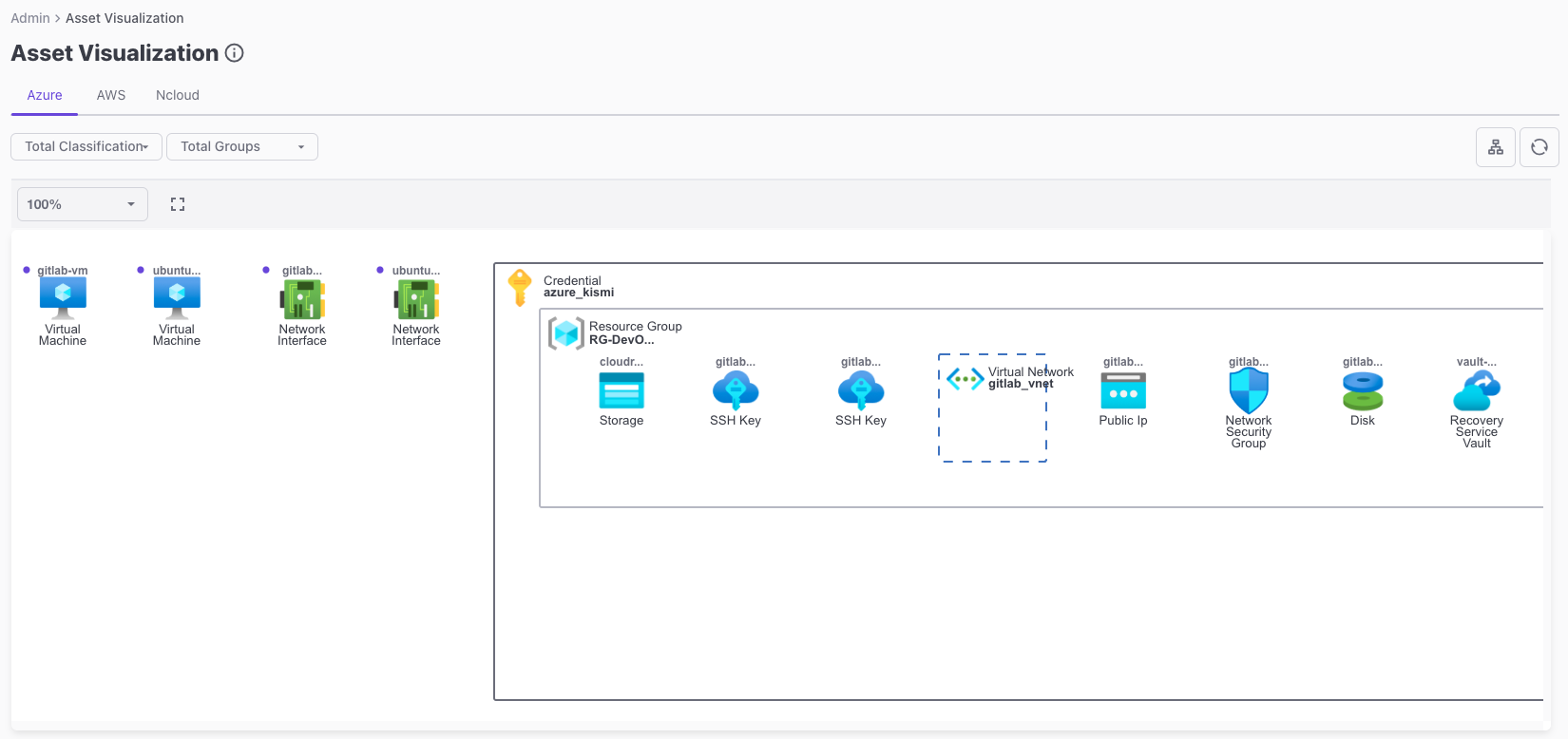Viewport: 1568px width, 739px height.
Task: Toggle fullscreen view of the diagram
Action: (178, 204)
